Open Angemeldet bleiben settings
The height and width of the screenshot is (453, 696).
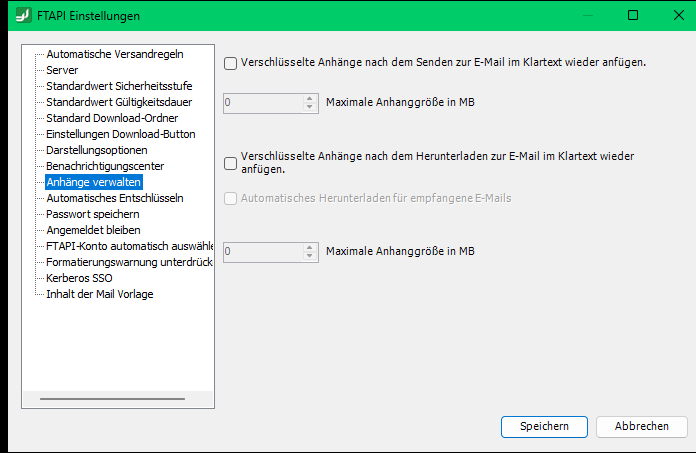[93, 230]
